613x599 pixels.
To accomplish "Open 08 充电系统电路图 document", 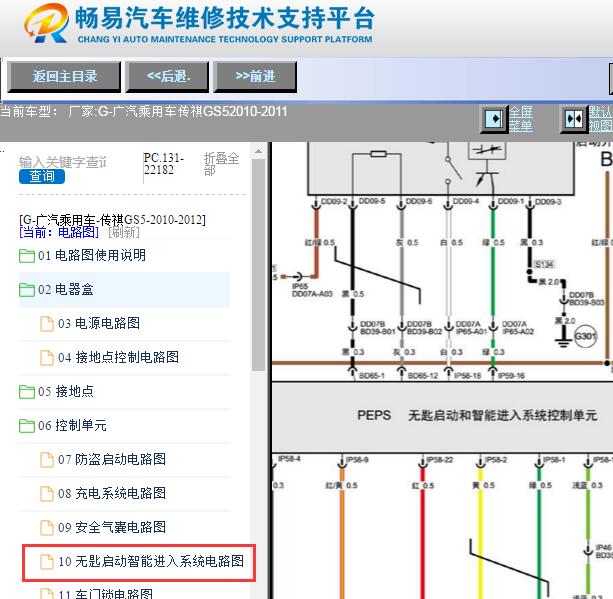I will coord(112,493).
